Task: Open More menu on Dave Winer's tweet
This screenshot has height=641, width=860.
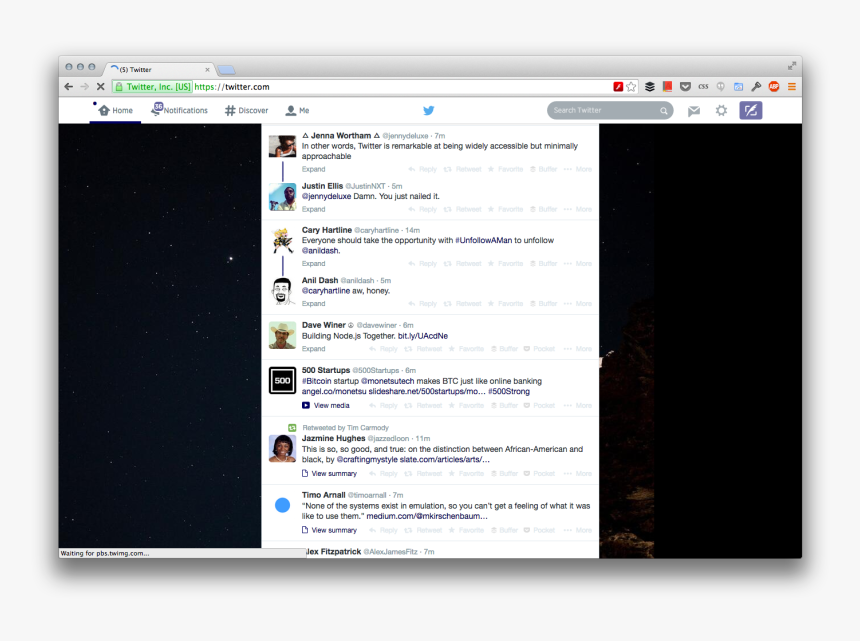Action: click(578, 349)
